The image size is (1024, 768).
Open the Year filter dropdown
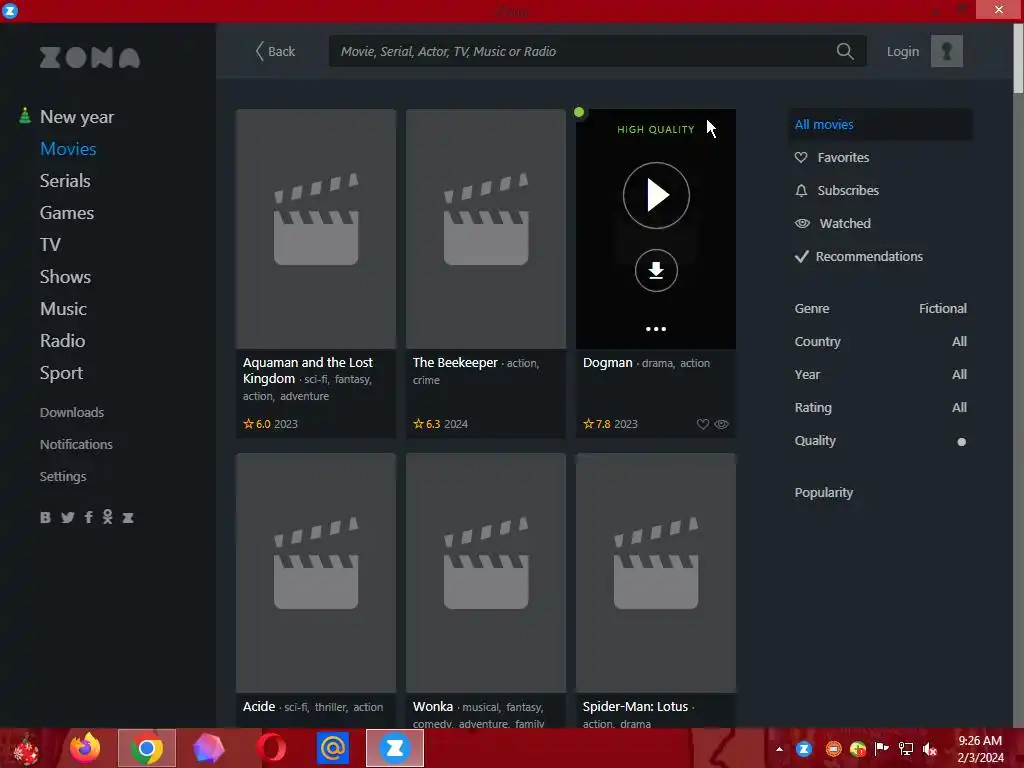coord(880,374)
